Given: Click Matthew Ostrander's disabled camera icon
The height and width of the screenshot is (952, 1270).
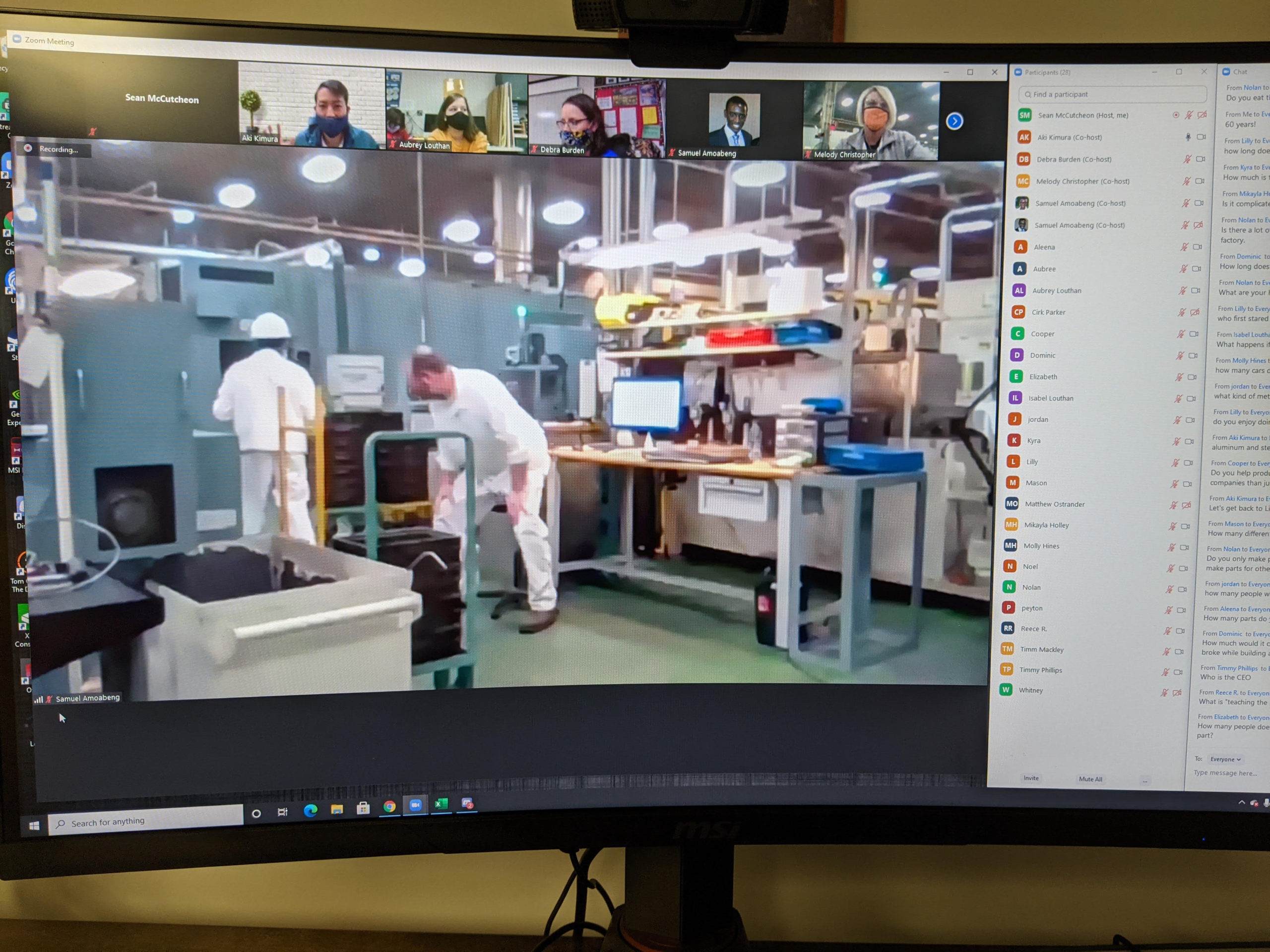Looking at the screenshot, I should 1186,505.
